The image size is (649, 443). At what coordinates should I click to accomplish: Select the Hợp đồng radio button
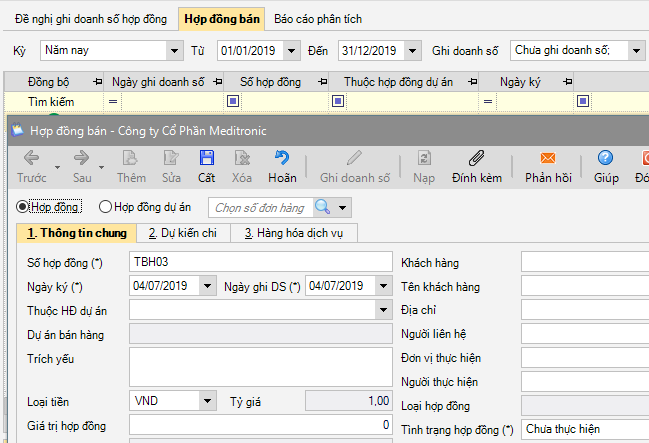[x=24, y=206]
